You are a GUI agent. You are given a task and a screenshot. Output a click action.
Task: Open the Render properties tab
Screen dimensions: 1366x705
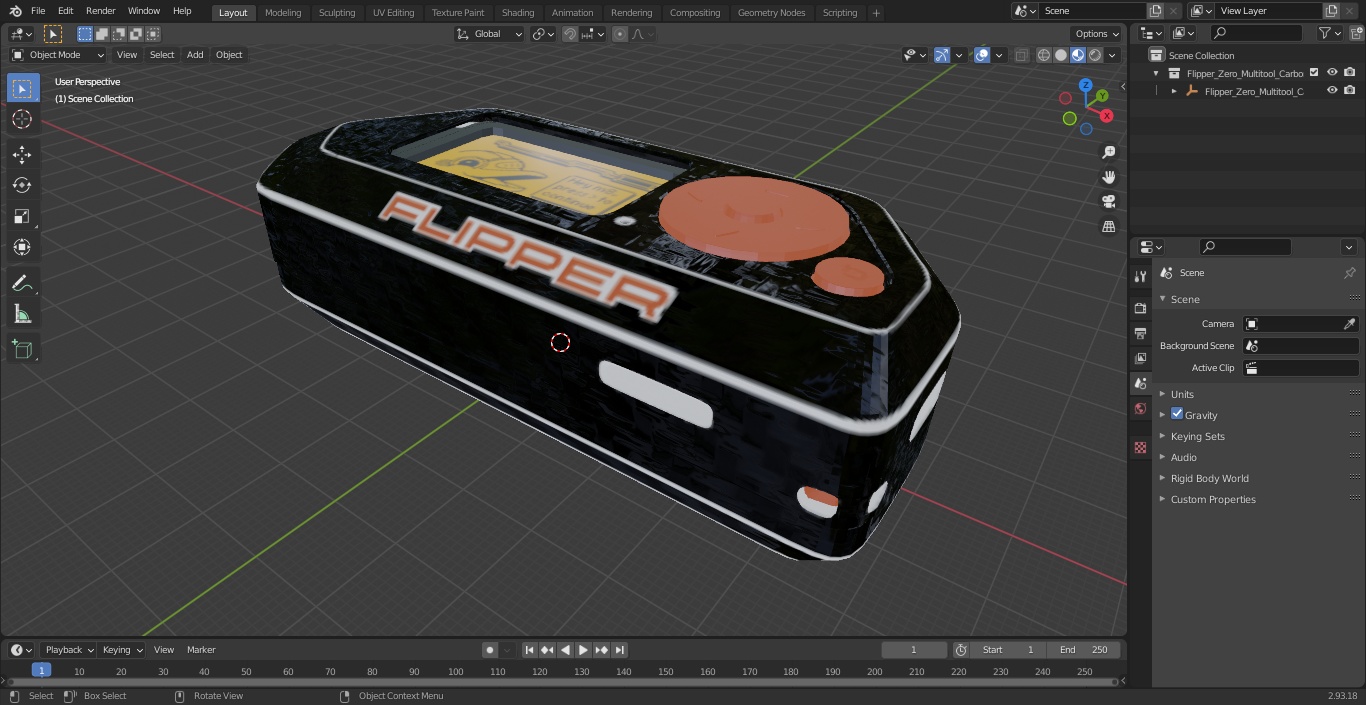coord(1140,308)
